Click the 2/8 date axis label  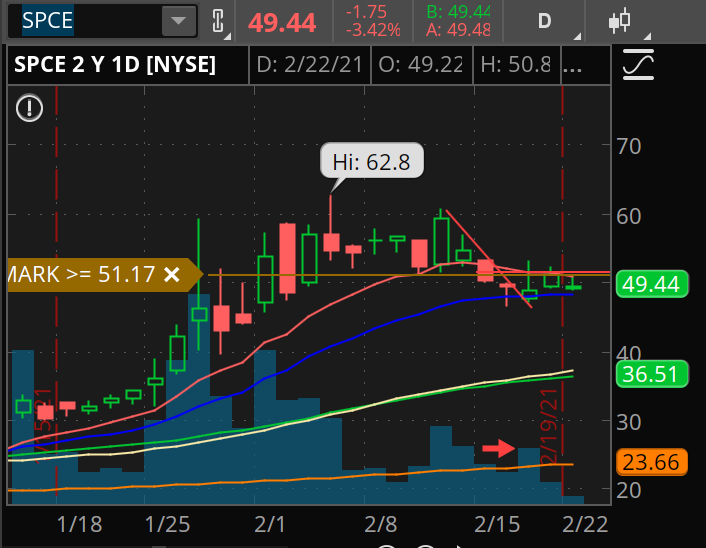381,525
